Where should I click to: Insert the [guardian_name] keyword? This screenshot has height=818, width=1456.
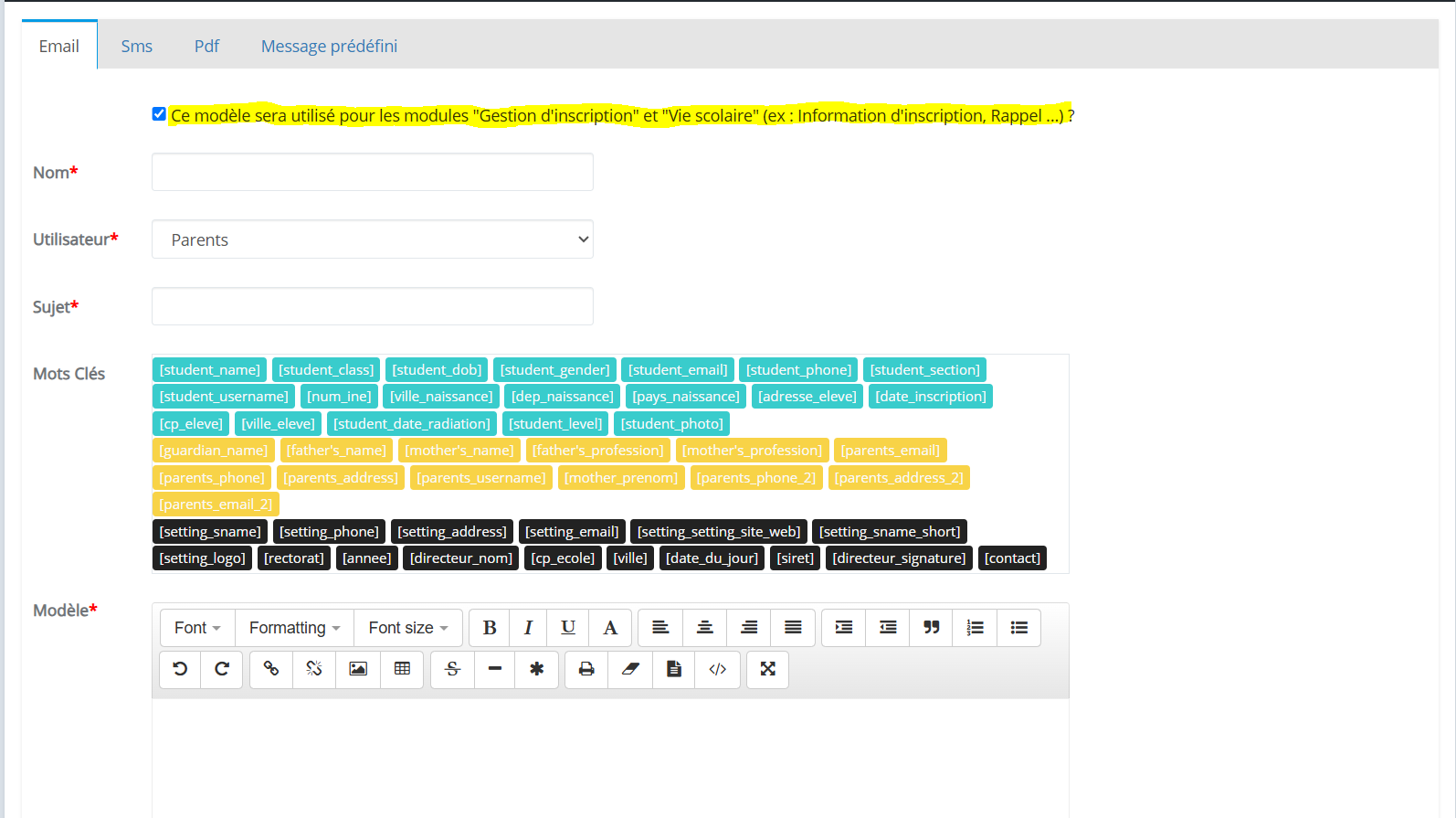[x=214, y=451]
